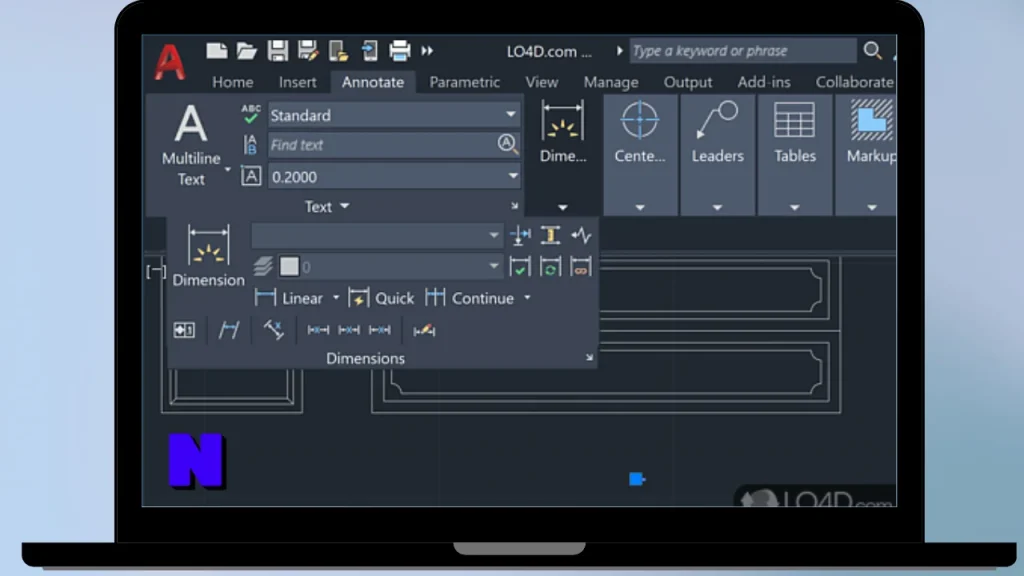This screenshot has width=1024, height=576.
Task: Expand the Centerlines panel arrow
Action: pos(640,208)
